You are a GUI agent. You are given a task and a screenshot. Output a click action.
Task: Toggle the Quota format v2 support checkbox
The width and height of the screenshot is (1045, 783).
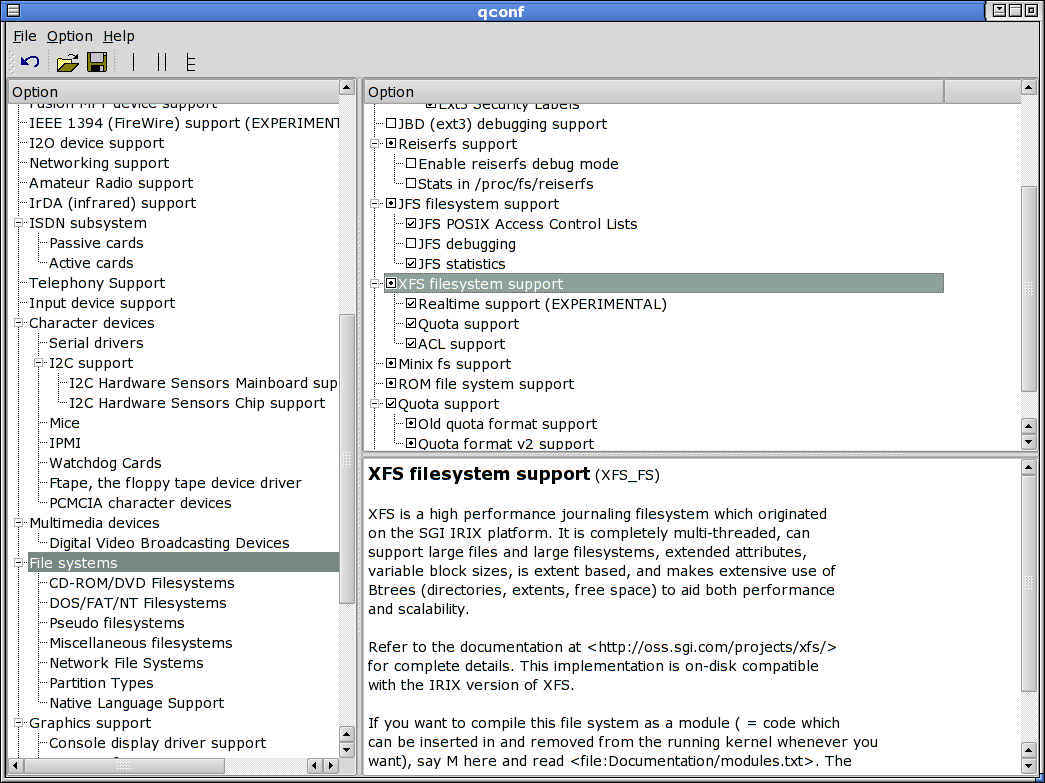pos(411,444)
